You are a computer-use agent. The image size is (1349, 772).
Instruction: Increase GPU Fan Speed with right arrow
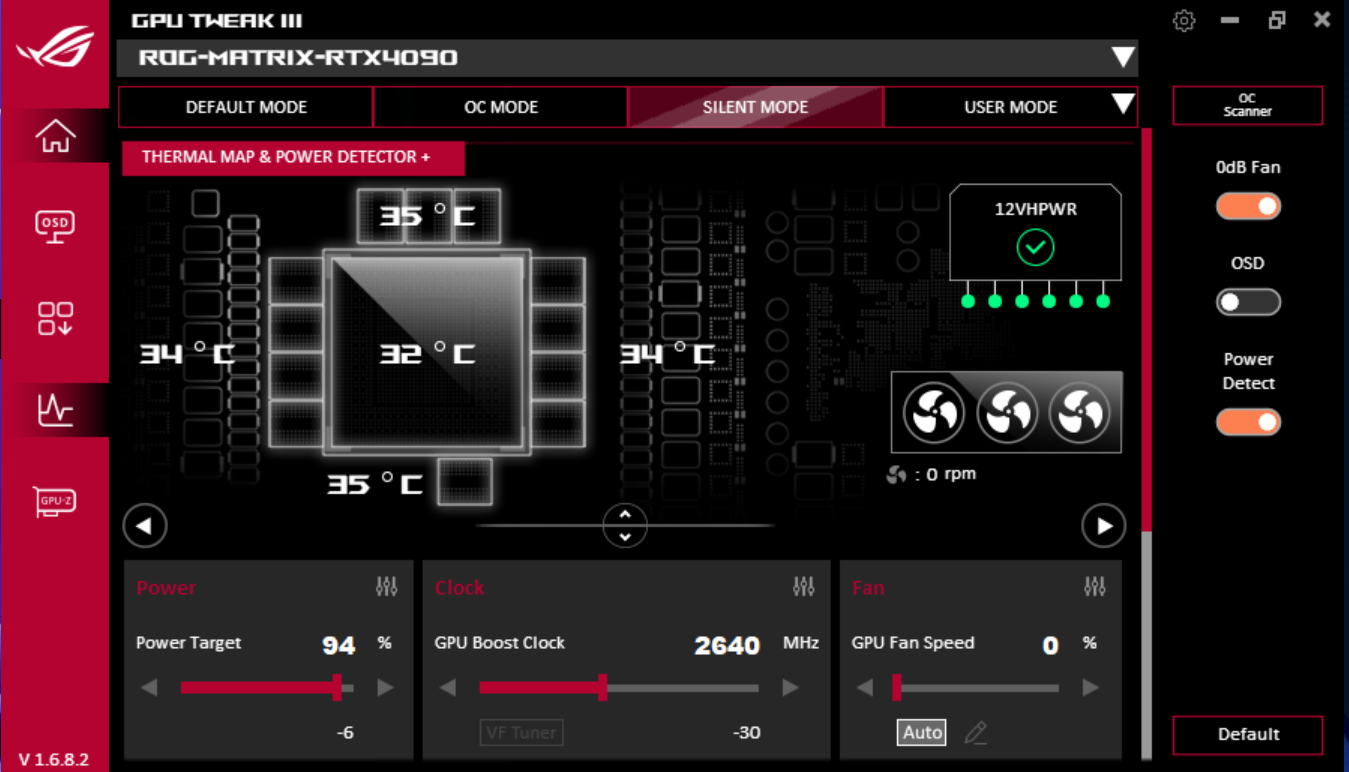click(1091, 688)
